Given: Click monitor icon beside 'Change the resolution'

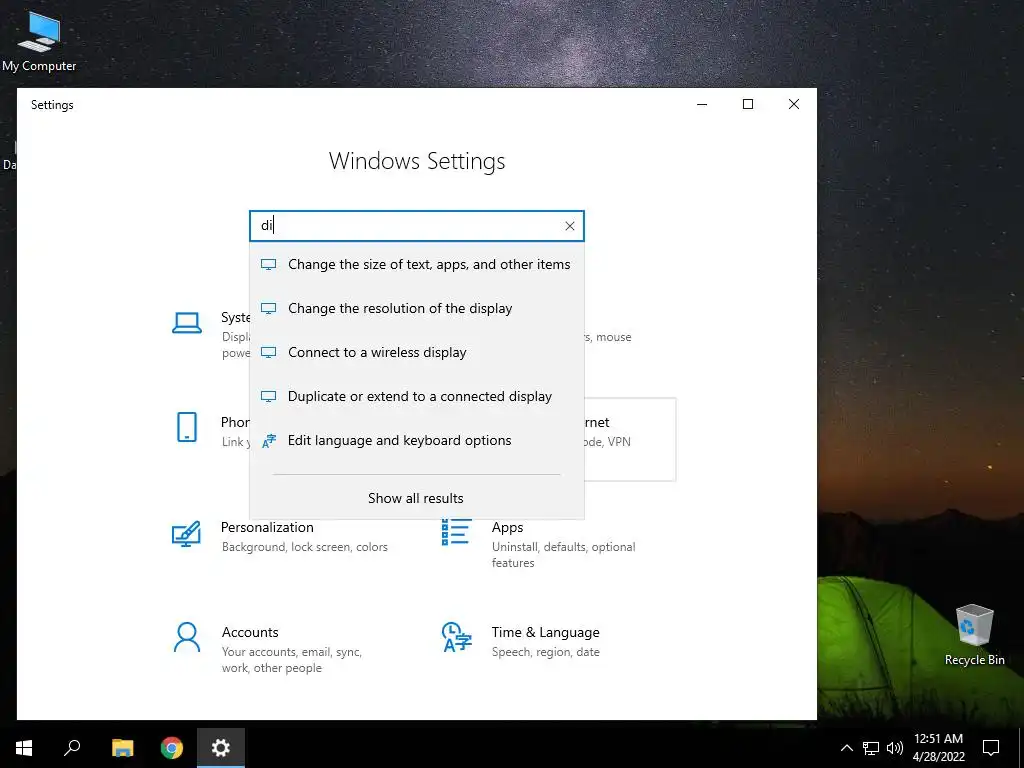Looking at the screenshot, I should click(x=268, y=308).
